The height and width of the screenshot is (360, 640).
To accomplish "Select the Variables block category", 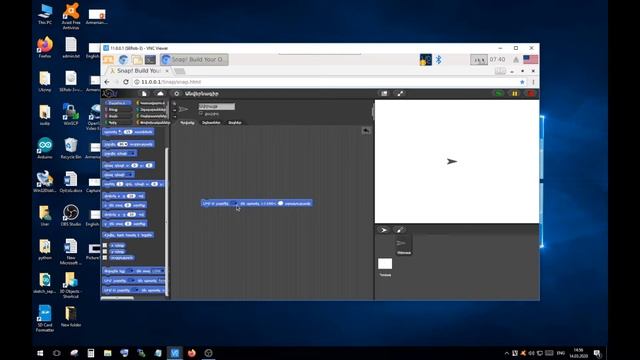I will pos(153,122).
